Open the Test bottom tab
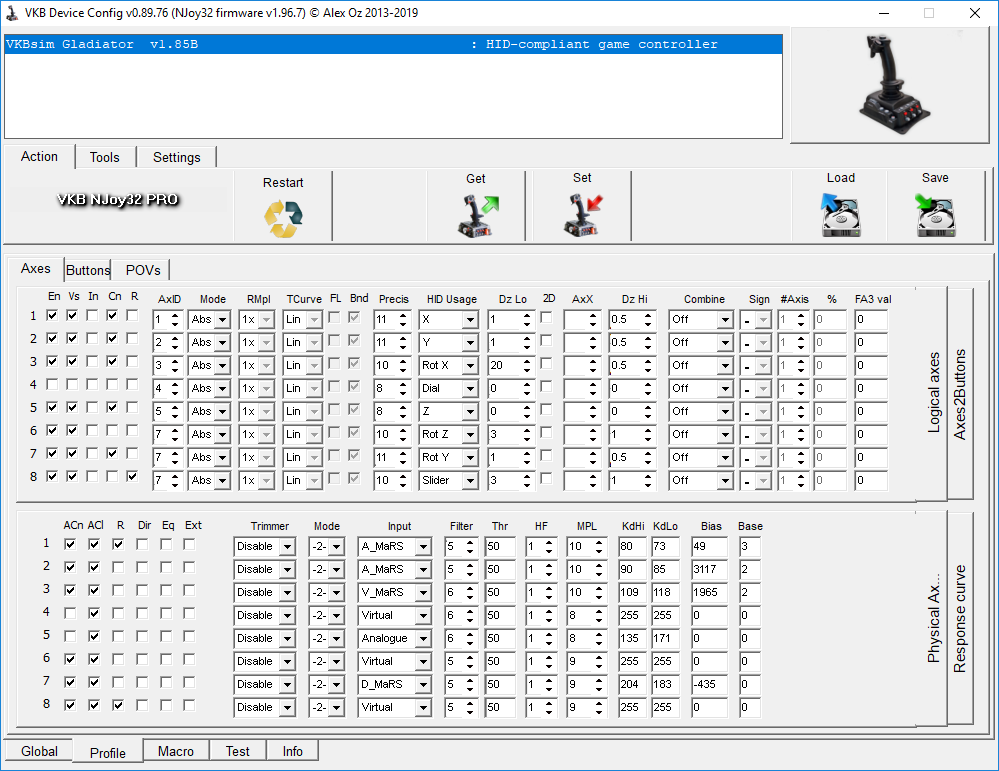999x771 pixels. 238,751
